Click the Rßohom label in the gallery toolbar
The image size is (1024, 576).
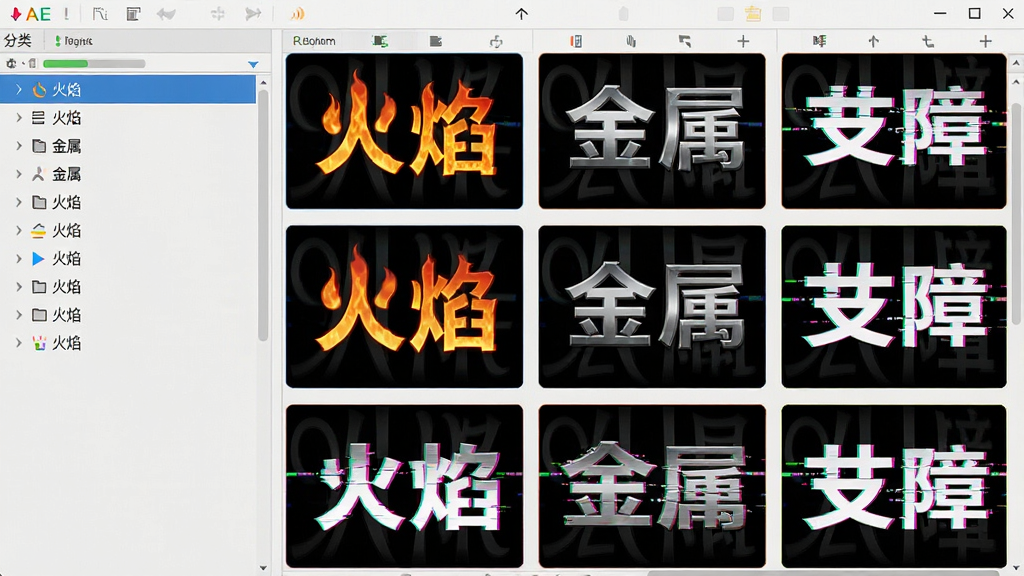tap(314, 41)
